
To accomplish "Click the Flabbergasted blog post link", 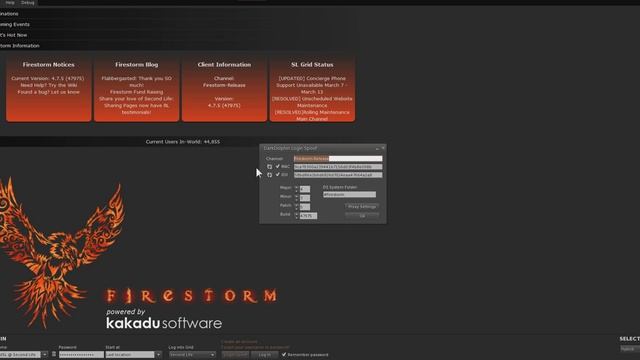I will point(136,82).
